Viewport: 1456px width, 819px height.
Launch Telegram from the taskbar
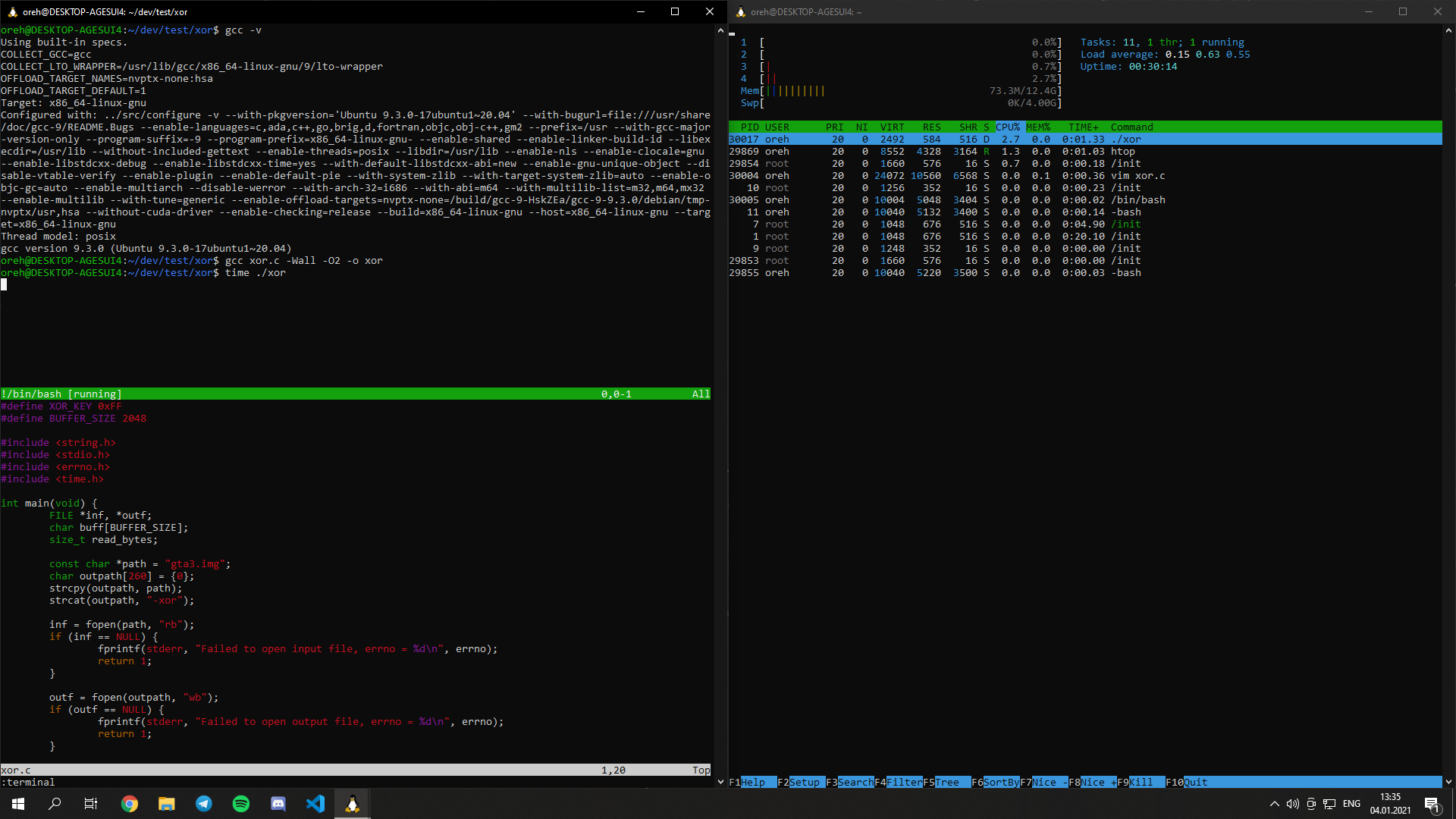204,804
